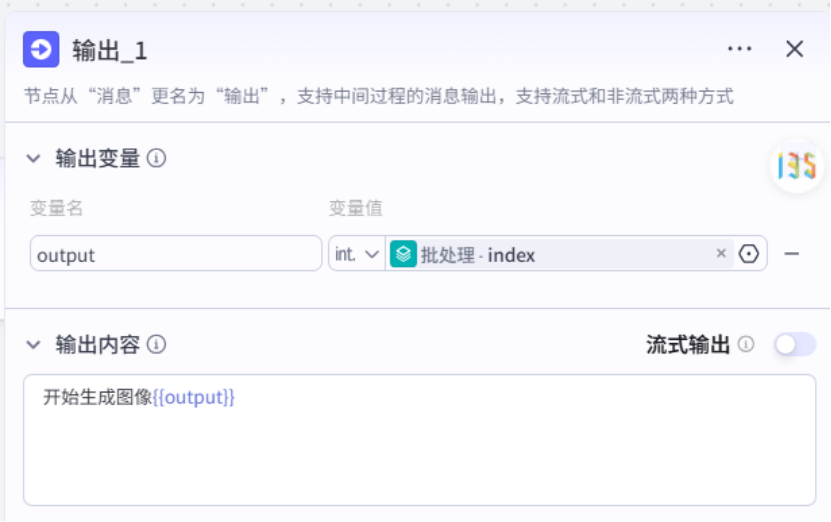Click the output node icon beside 输出_1
The height and width of the screenshot is (522, 831).
[41, 49]
